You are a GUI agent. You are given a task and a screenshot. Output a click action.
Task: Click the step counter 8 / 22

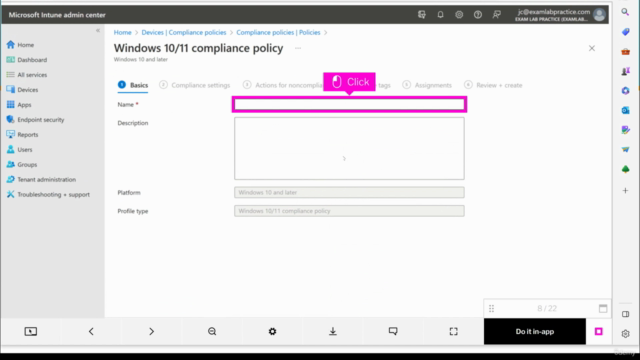click(547, 309)
